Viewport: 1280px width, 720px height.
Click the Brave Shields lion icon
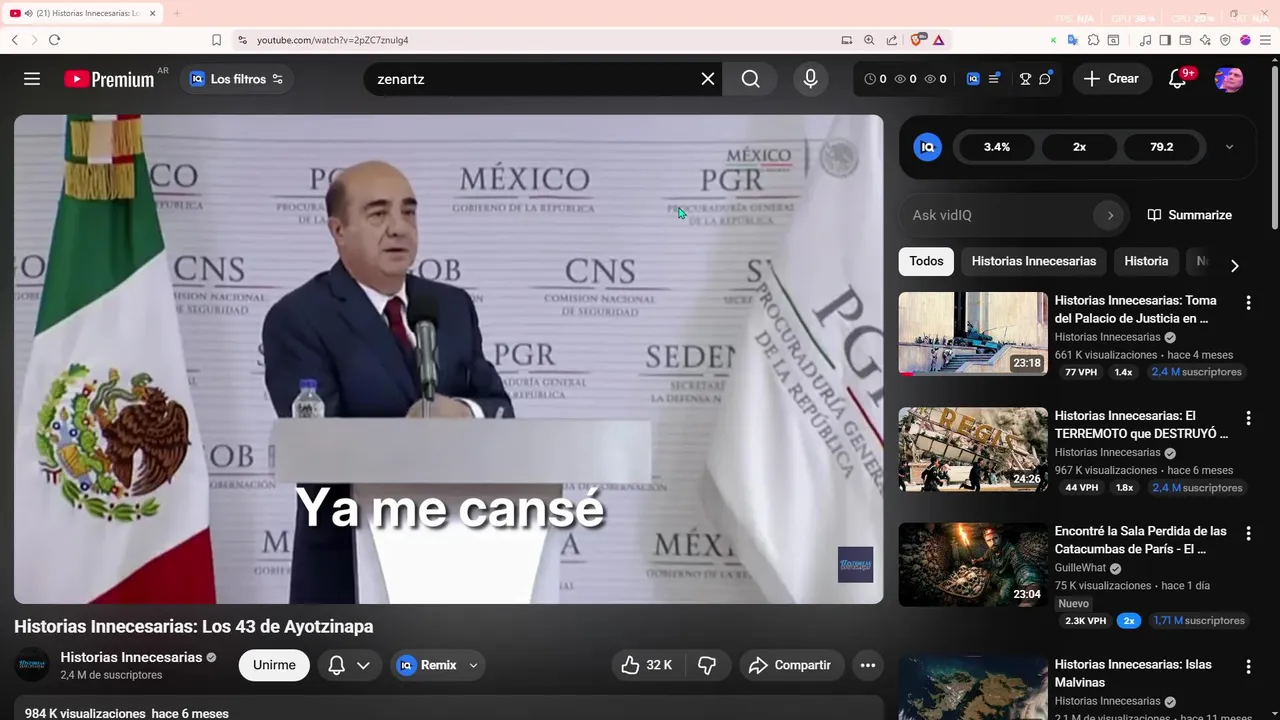click(x=916, y=40)
